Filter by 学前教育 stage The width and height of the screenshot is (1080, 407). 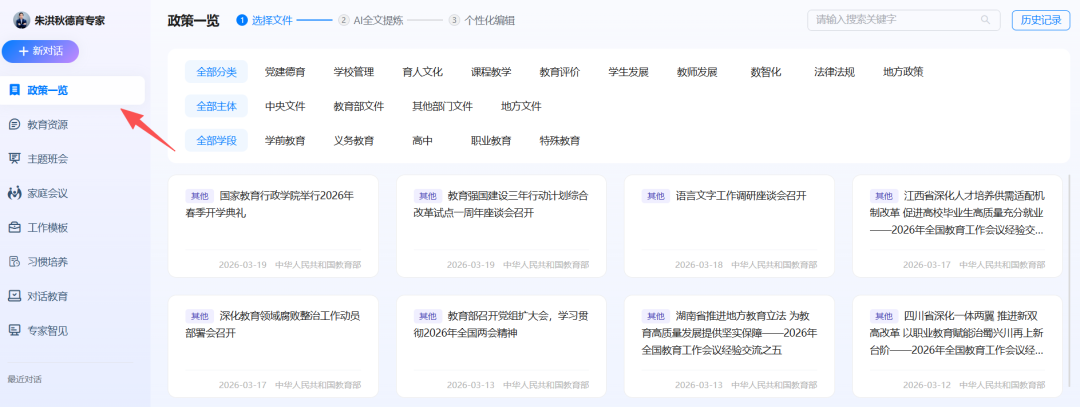[285, 140]
